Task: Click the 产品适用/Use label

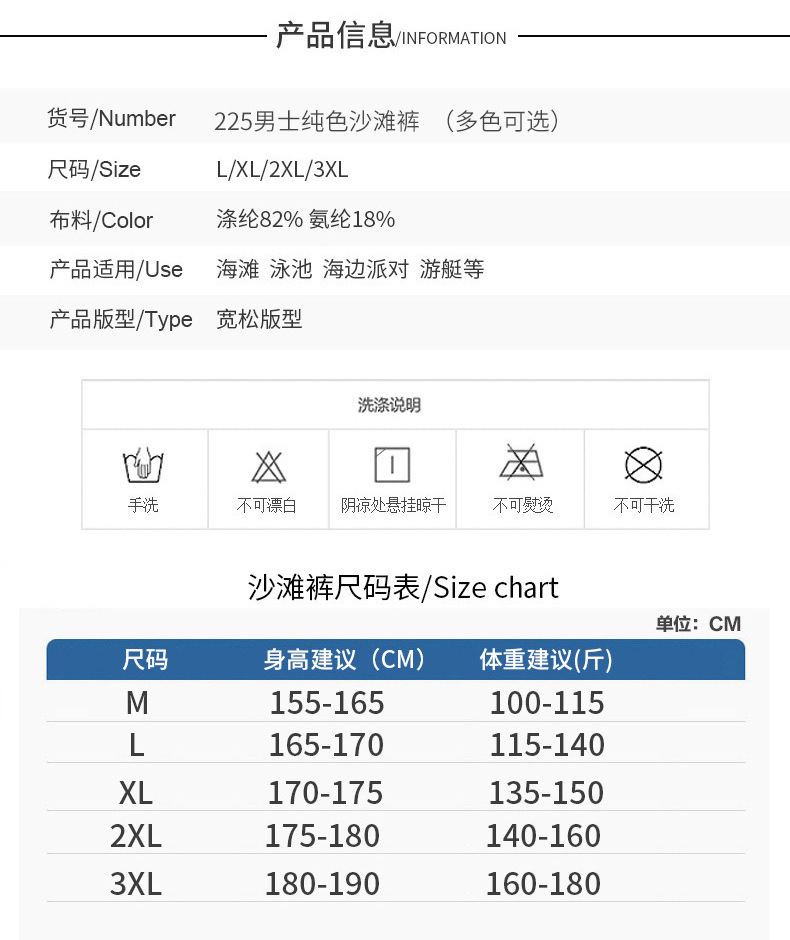Action: click(x=116, y=269)
